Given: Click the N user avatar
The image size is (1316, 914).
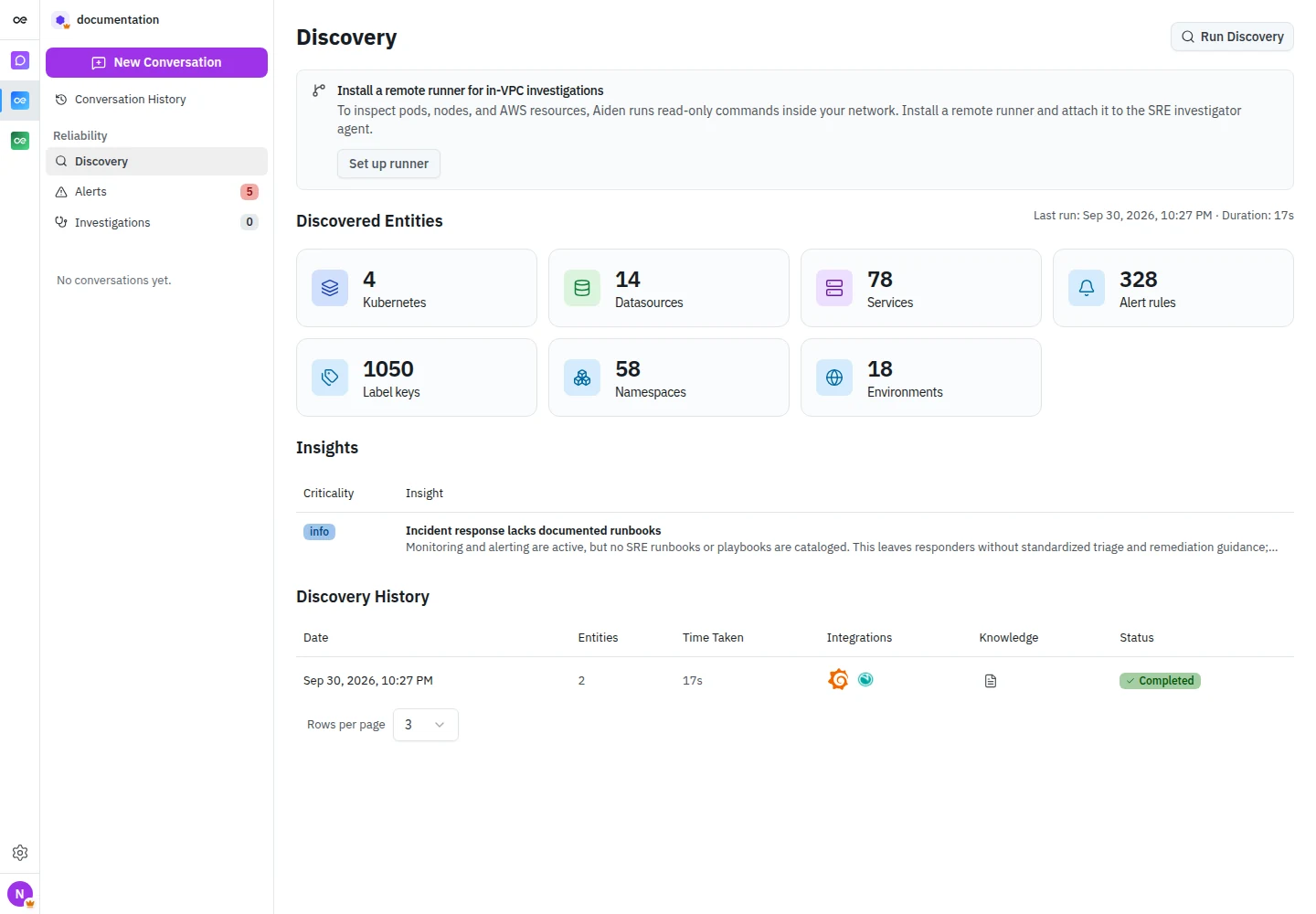Looking at the screenshot, I should [x=20, y=894].
